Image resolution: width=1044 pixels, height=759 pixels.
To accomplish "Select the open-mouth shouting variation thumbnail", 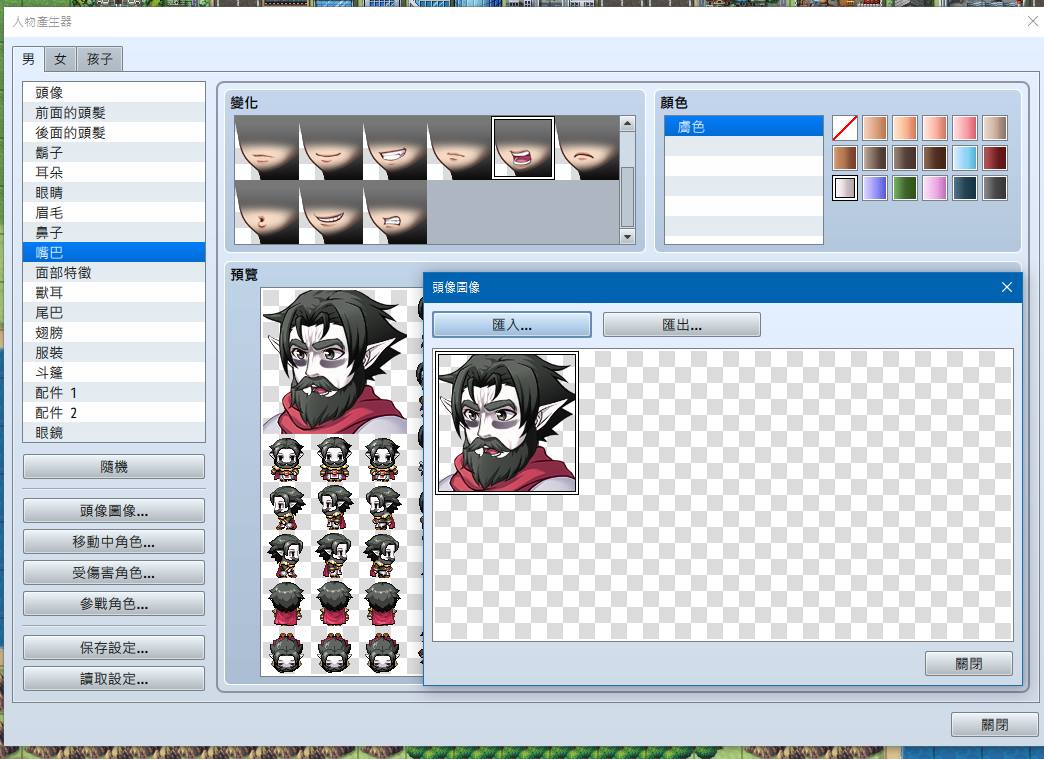I will [523, 148].
